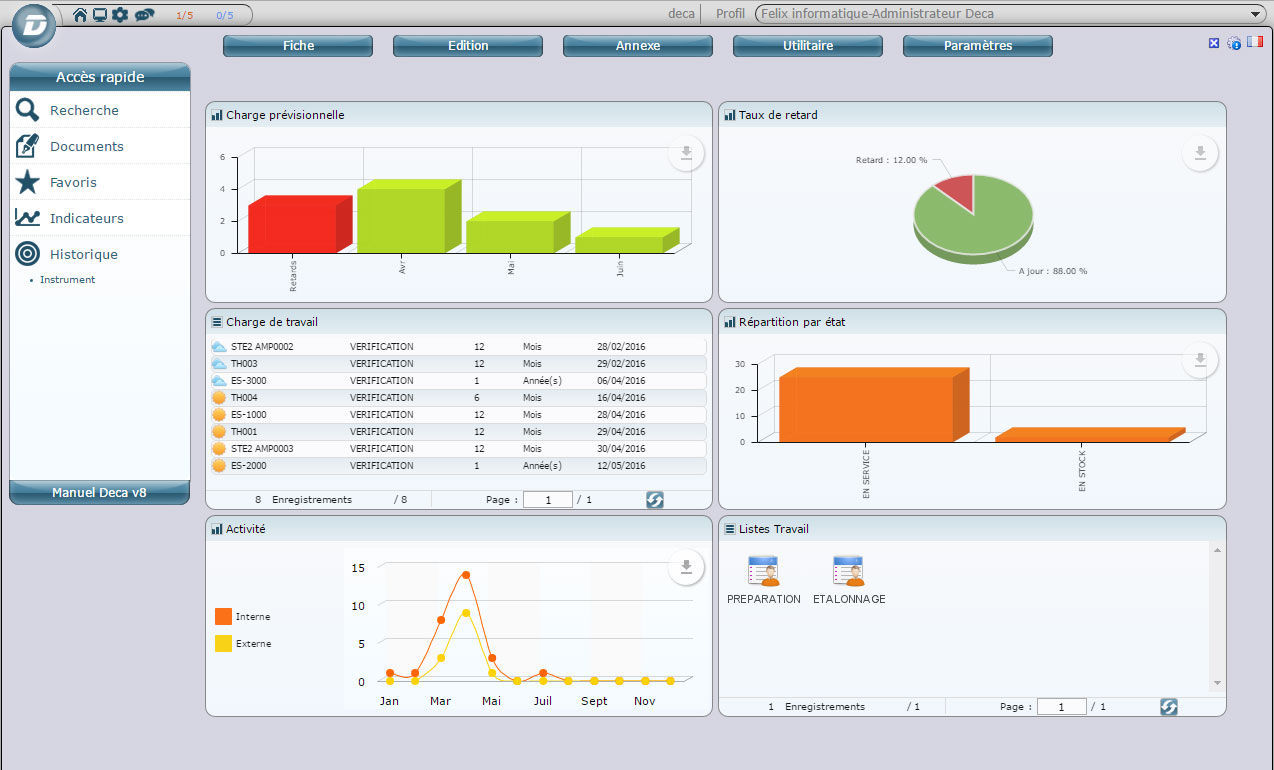Download the Charge prévisionnelle chart
This screenshot has width=1274, height=770.
tap(686, 153)
